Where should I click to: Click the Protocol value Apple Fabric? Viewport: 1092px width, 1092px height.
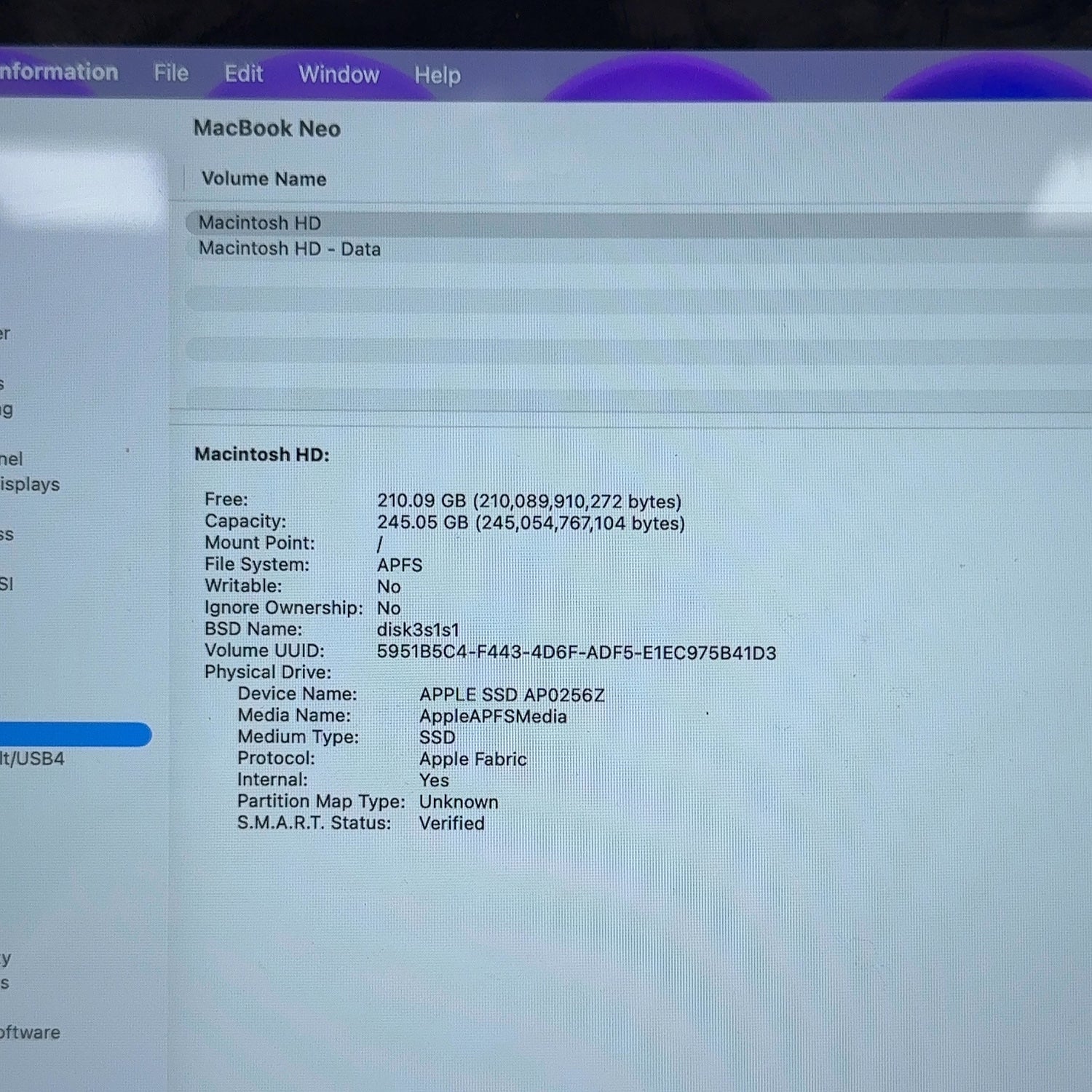tap(472, 759)
